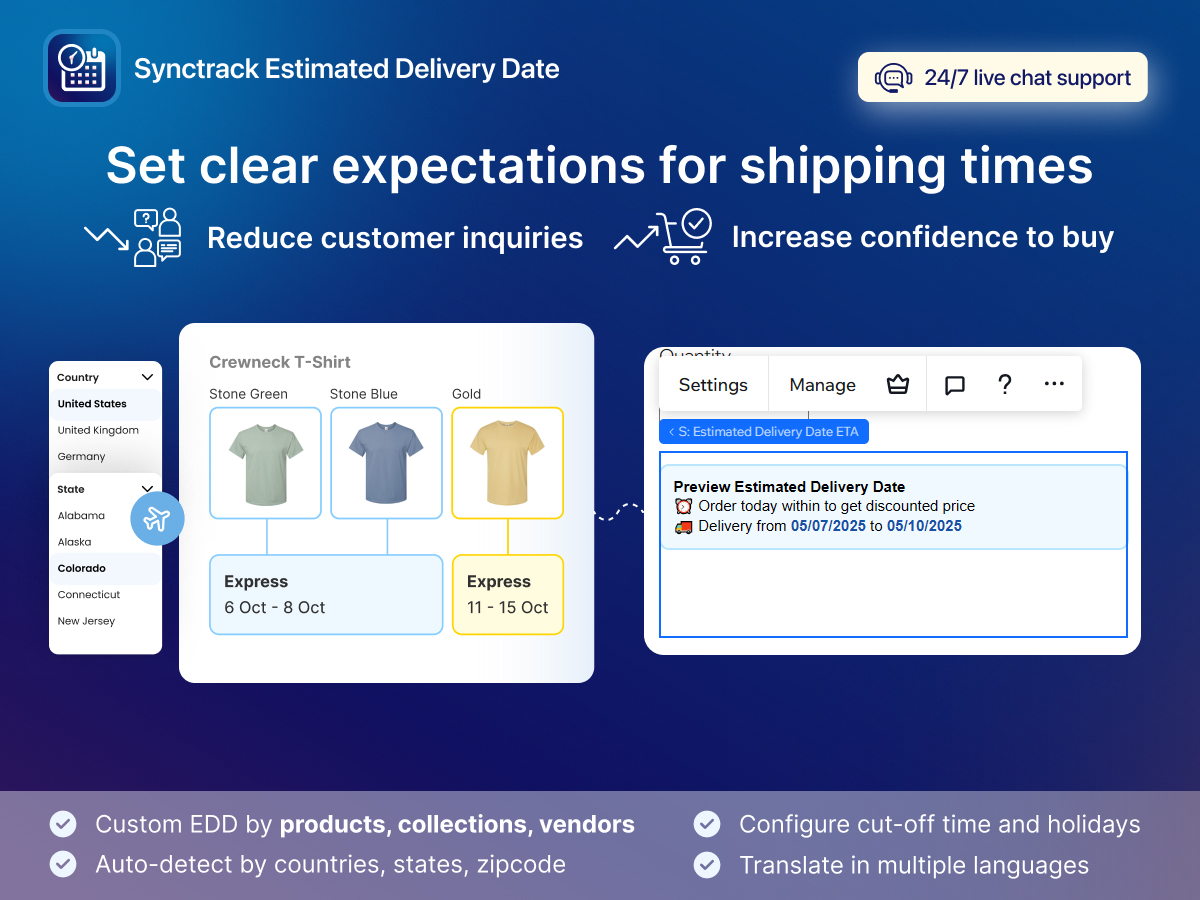Click checkmark beside Custom EDD by products

pos(63,824)
